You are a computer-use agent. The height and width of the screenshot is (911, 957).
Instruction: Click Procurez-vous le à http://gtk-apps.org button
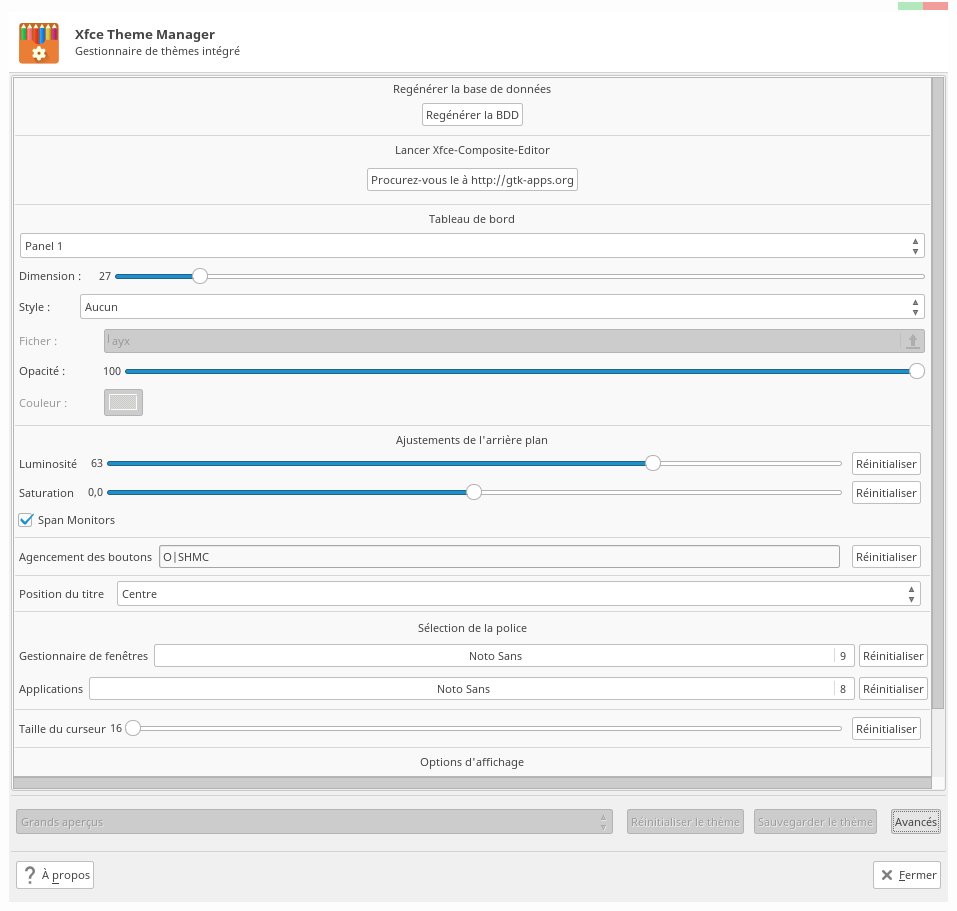(x=472, y=180)
